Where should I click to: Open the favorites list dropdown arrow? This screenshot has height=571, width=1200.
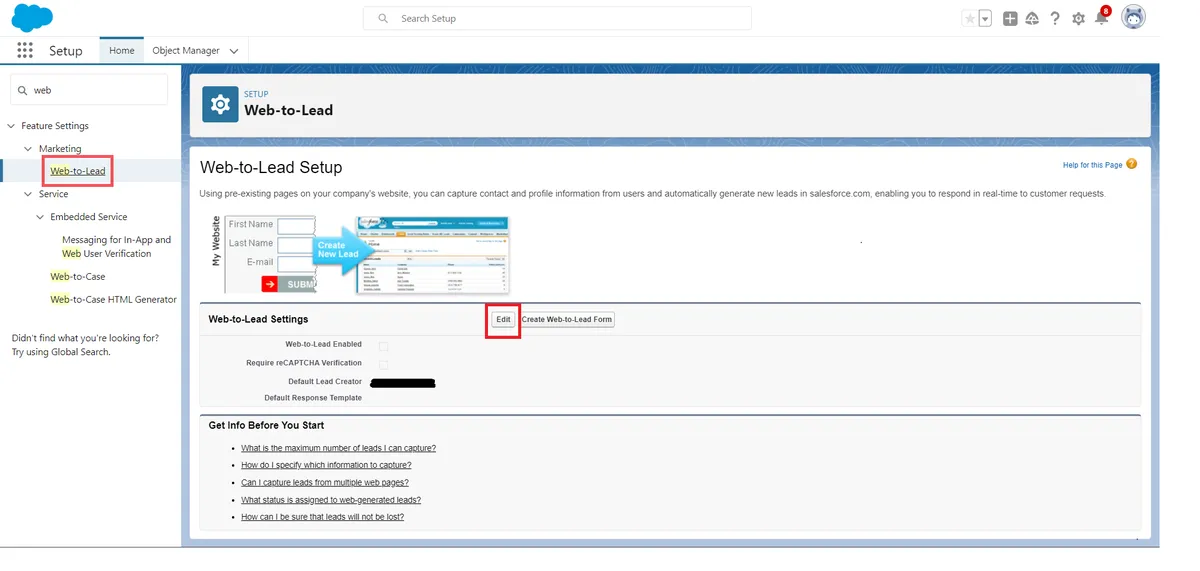(985, 18)
